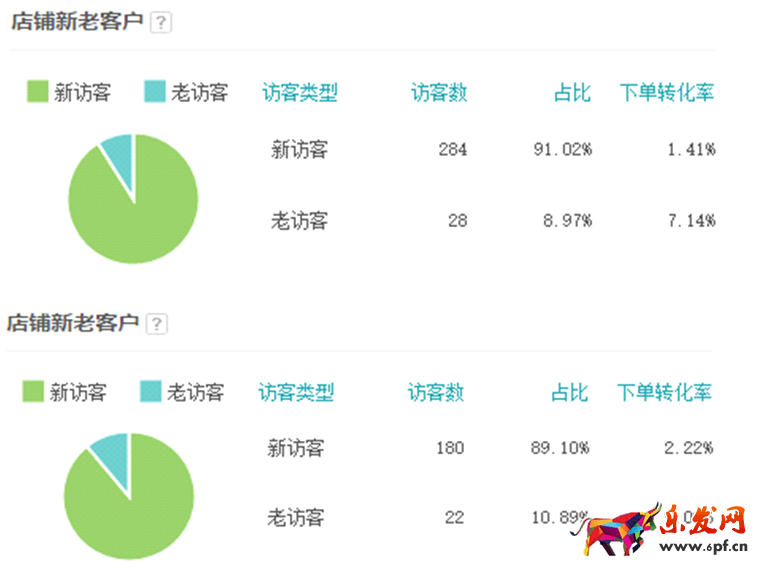Click 访客类型 header in bottom table
This screenshot has height=567, width=758.
click(296, 392)
